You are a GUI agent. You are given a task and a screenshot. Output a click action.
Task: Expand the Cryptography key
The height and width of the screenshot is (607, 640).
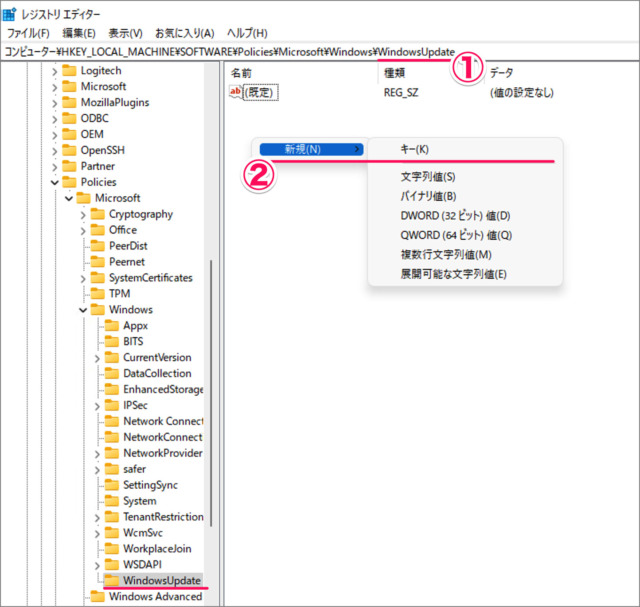[83, 215]
